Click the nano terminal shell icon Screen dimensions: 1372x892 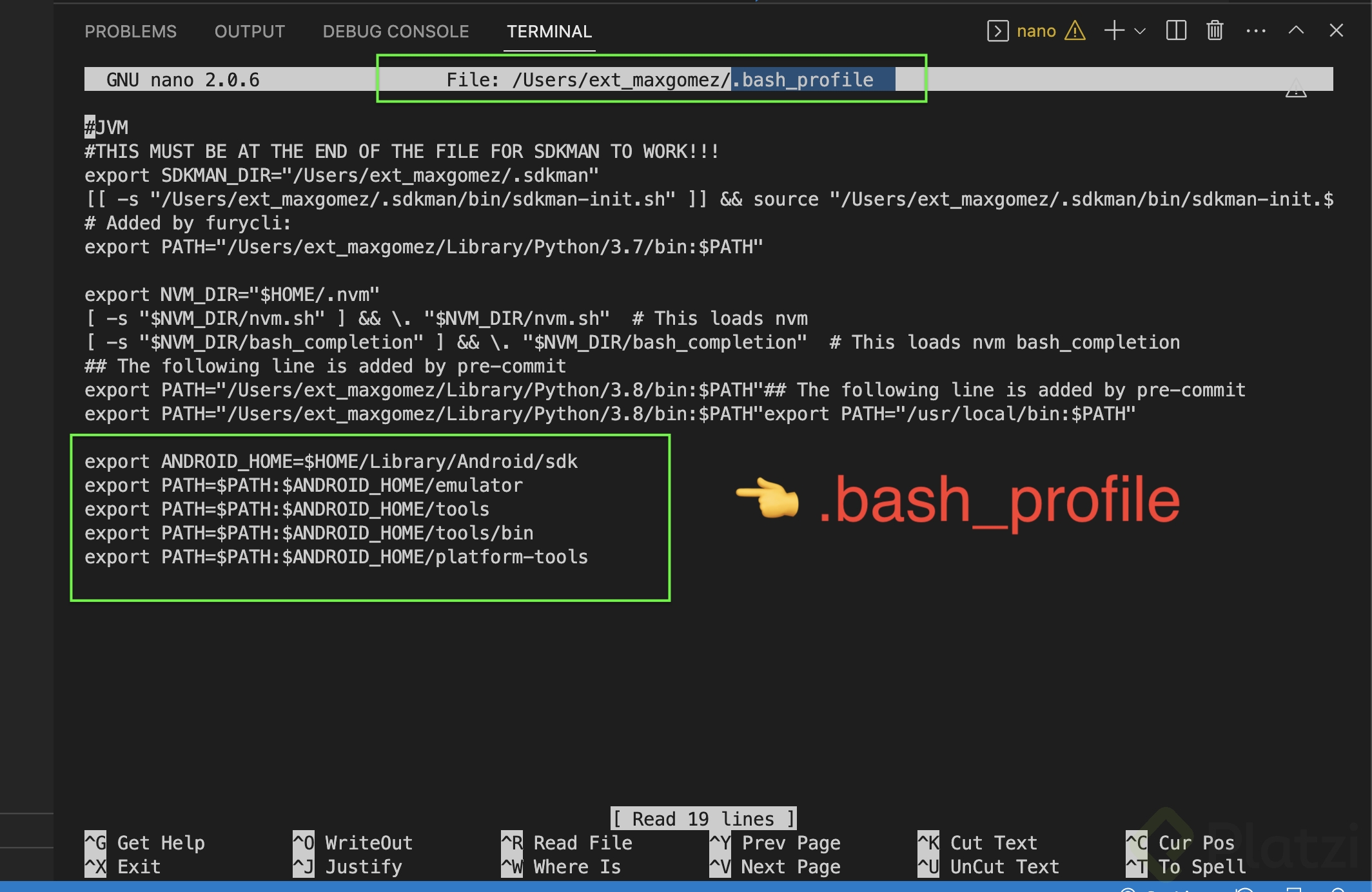click(997, 31)
